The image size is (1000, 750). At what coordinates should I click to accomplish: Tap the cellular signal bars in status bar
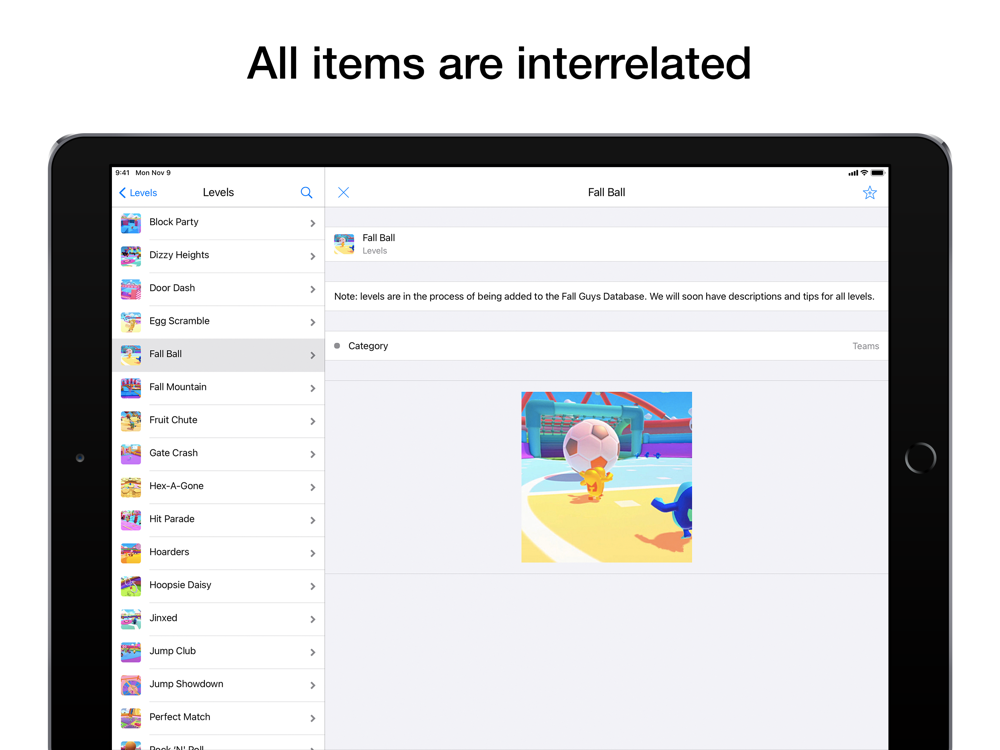click(x=853, y=173)
